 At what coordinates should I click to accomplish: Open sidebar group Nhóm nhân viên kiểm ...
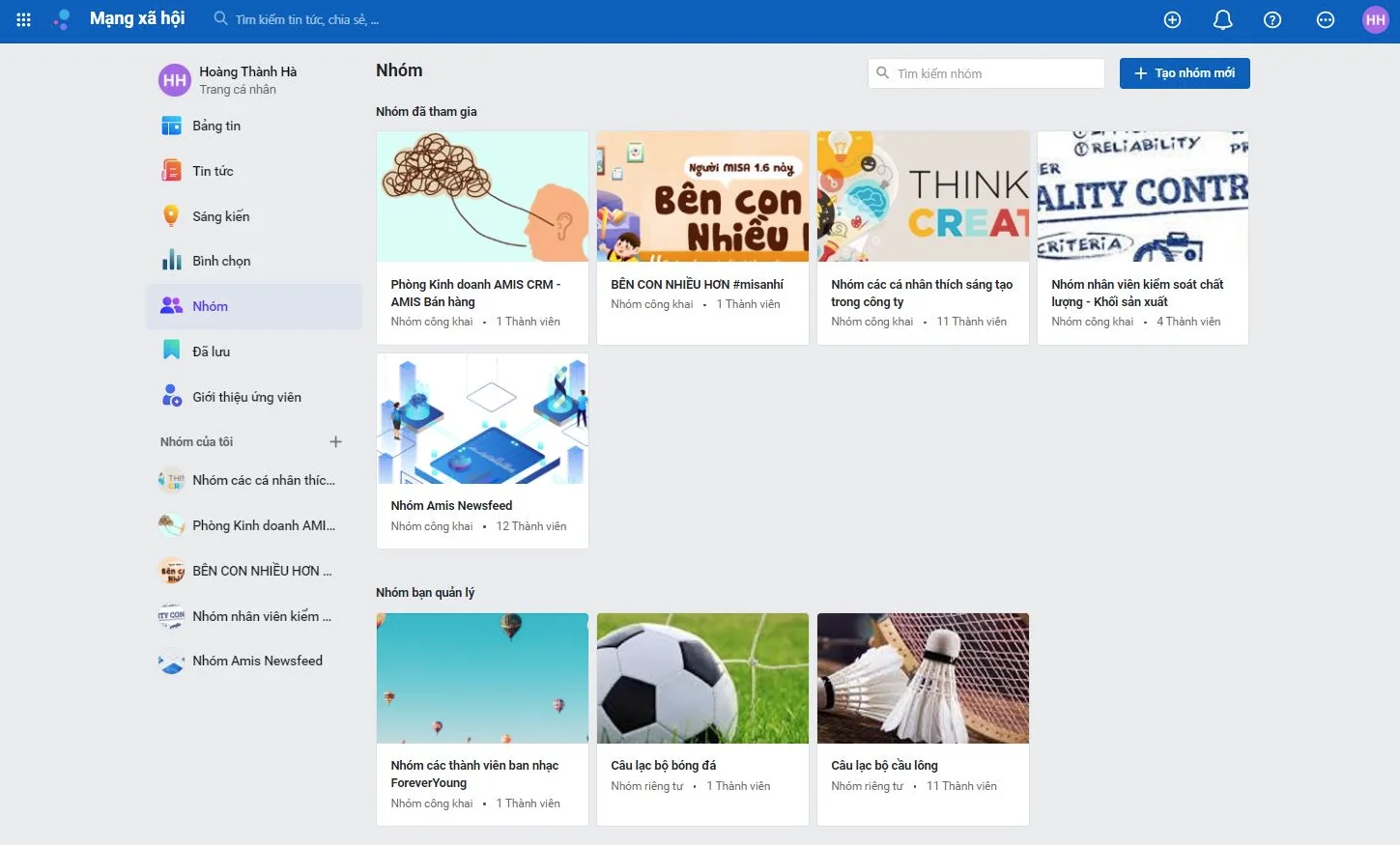[x=254, y=616]
